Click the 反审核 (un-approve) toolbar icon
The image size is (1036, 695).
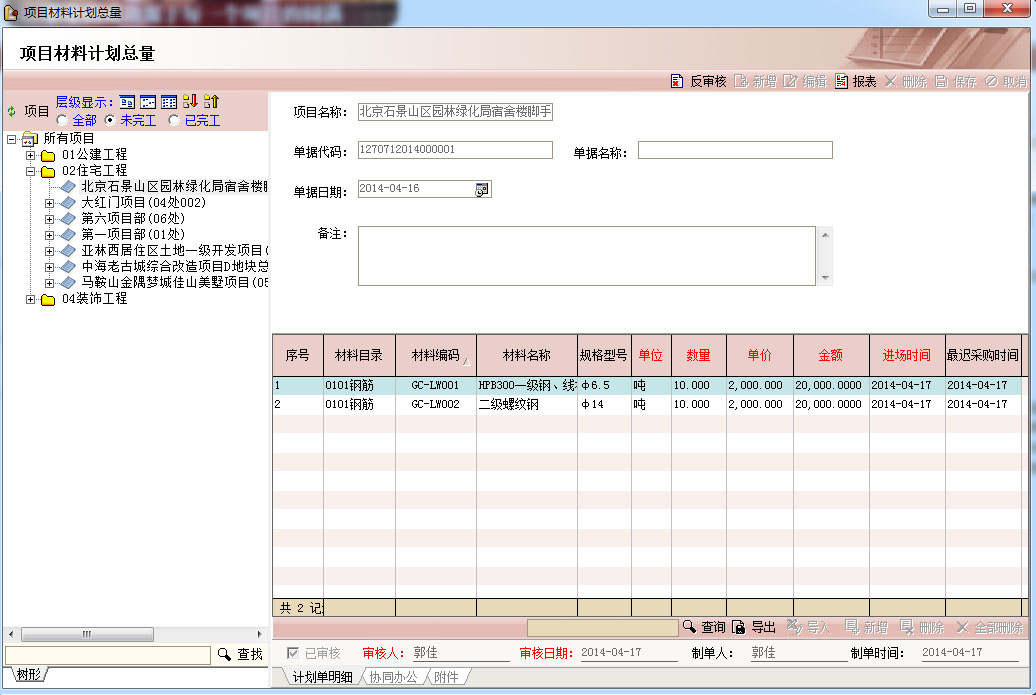coord(677,81)
